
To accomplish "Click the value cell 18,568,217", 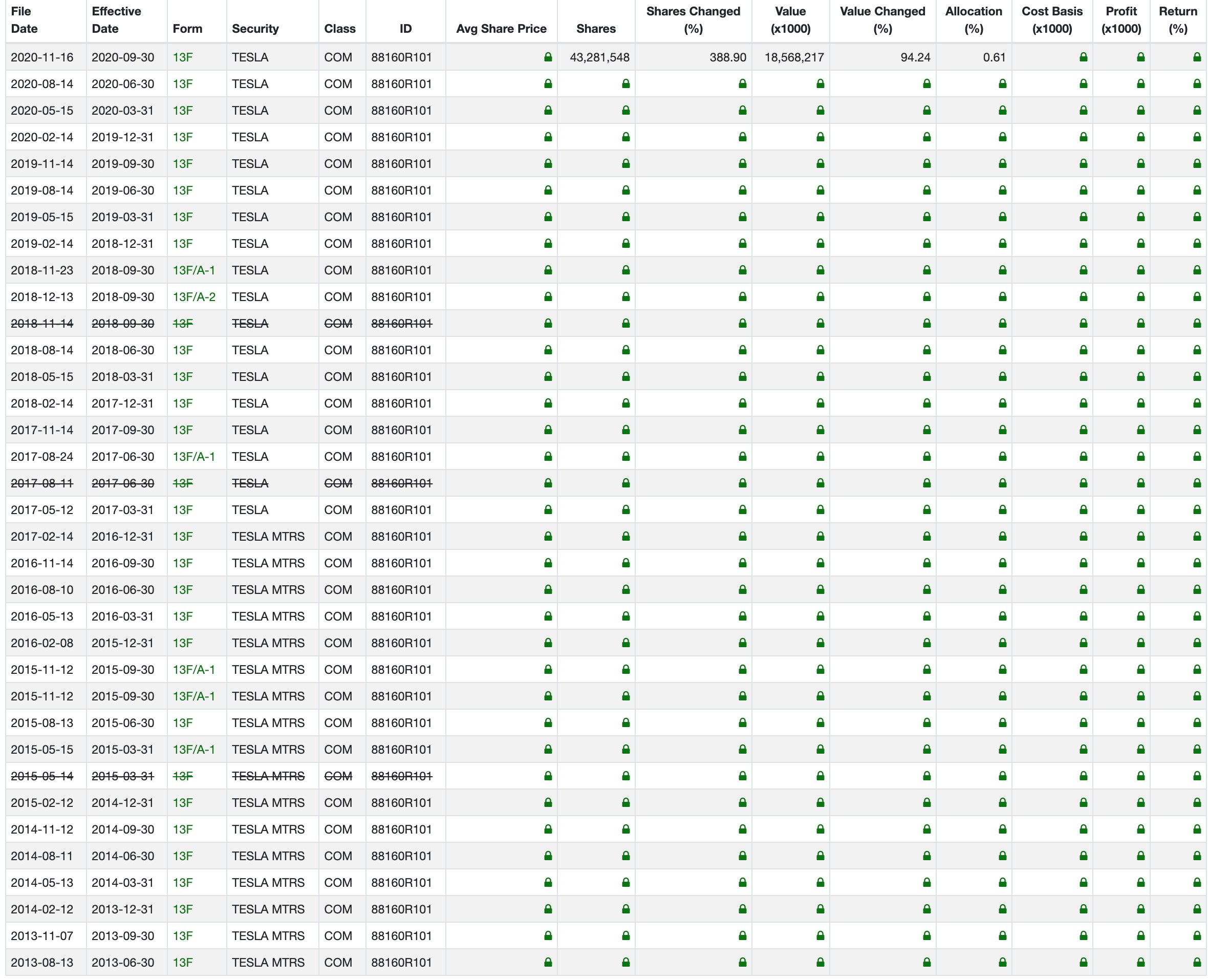I will (x=794, y=57).
